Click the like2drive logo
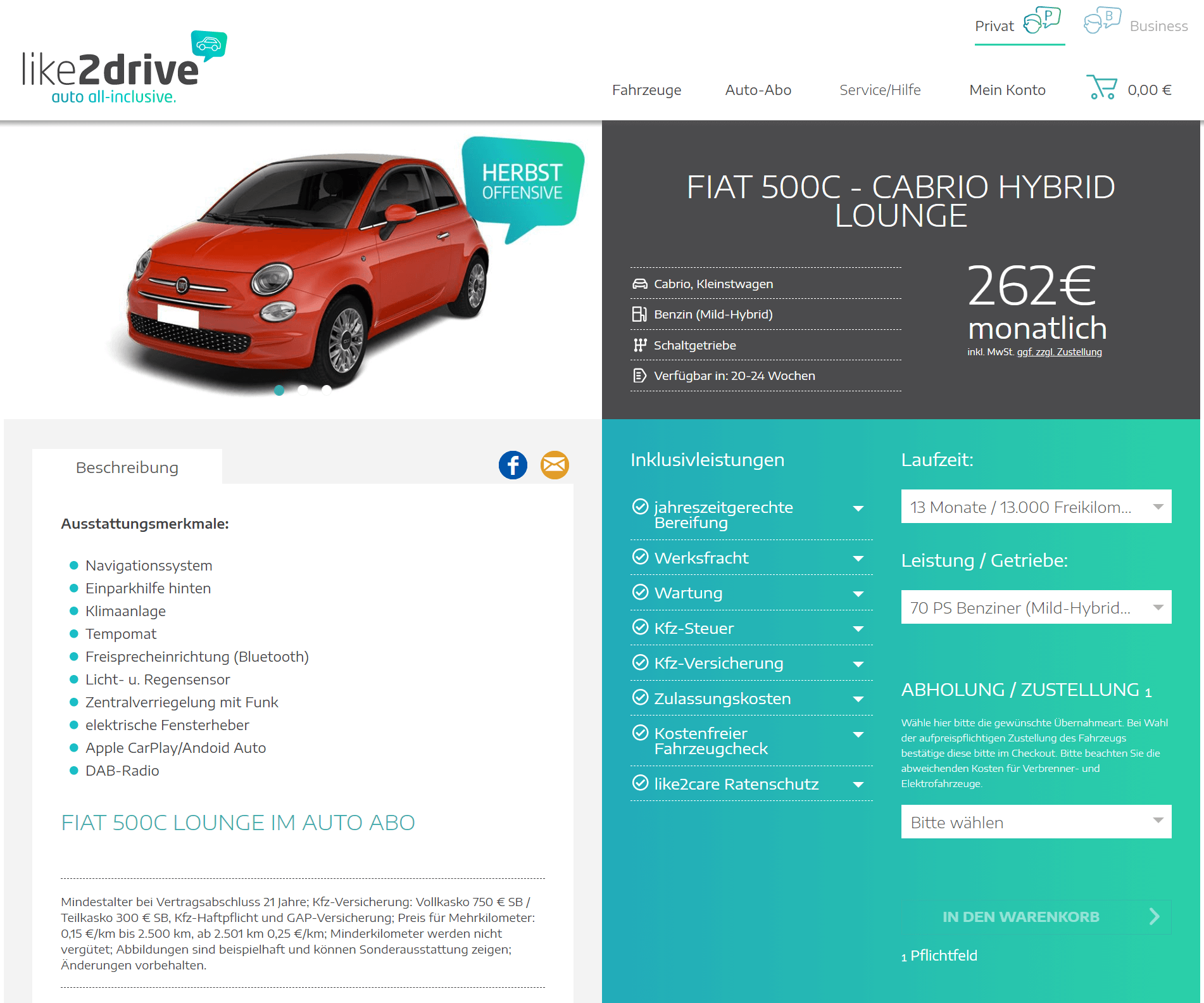1204x1003 pixels. pyautogui.click(x=124, y=68)
